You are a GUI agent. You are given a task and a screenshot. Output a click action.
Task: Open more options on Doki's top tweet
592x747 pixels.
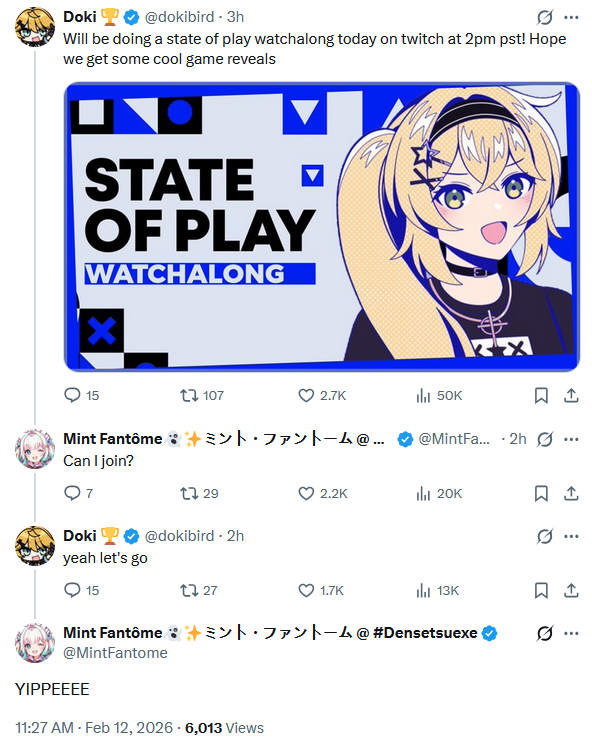[x=571, y=18]
